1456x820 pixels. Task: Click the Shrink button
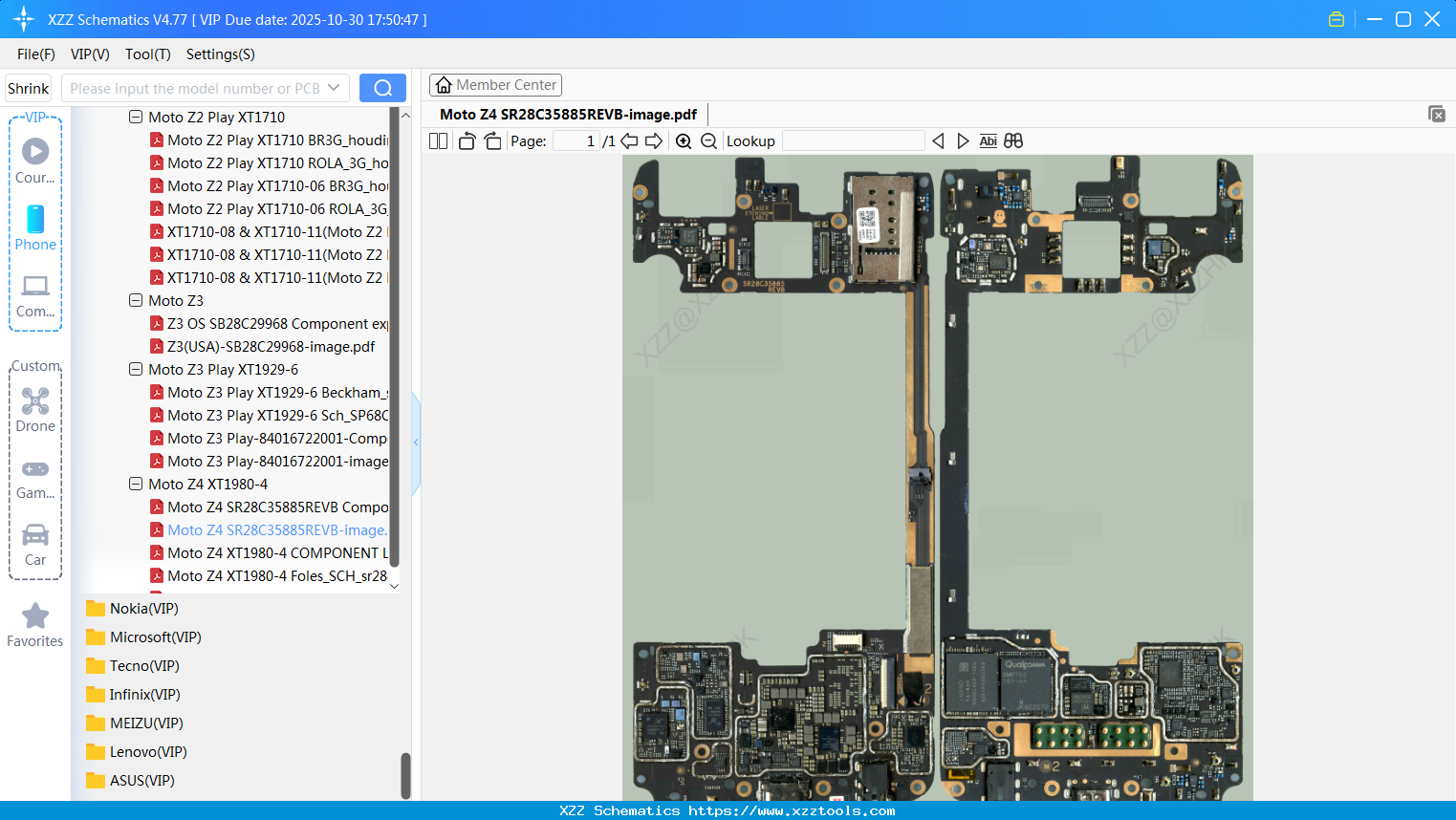pos(29,88)
